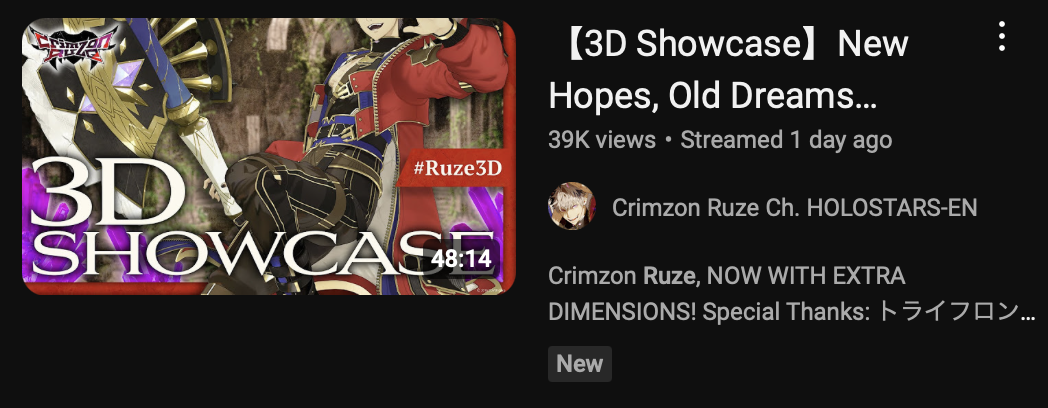Click the 48:14 duration badge
Viewport: 1048px width, 408px height.
pyautogui.click(x=461, y=258)
